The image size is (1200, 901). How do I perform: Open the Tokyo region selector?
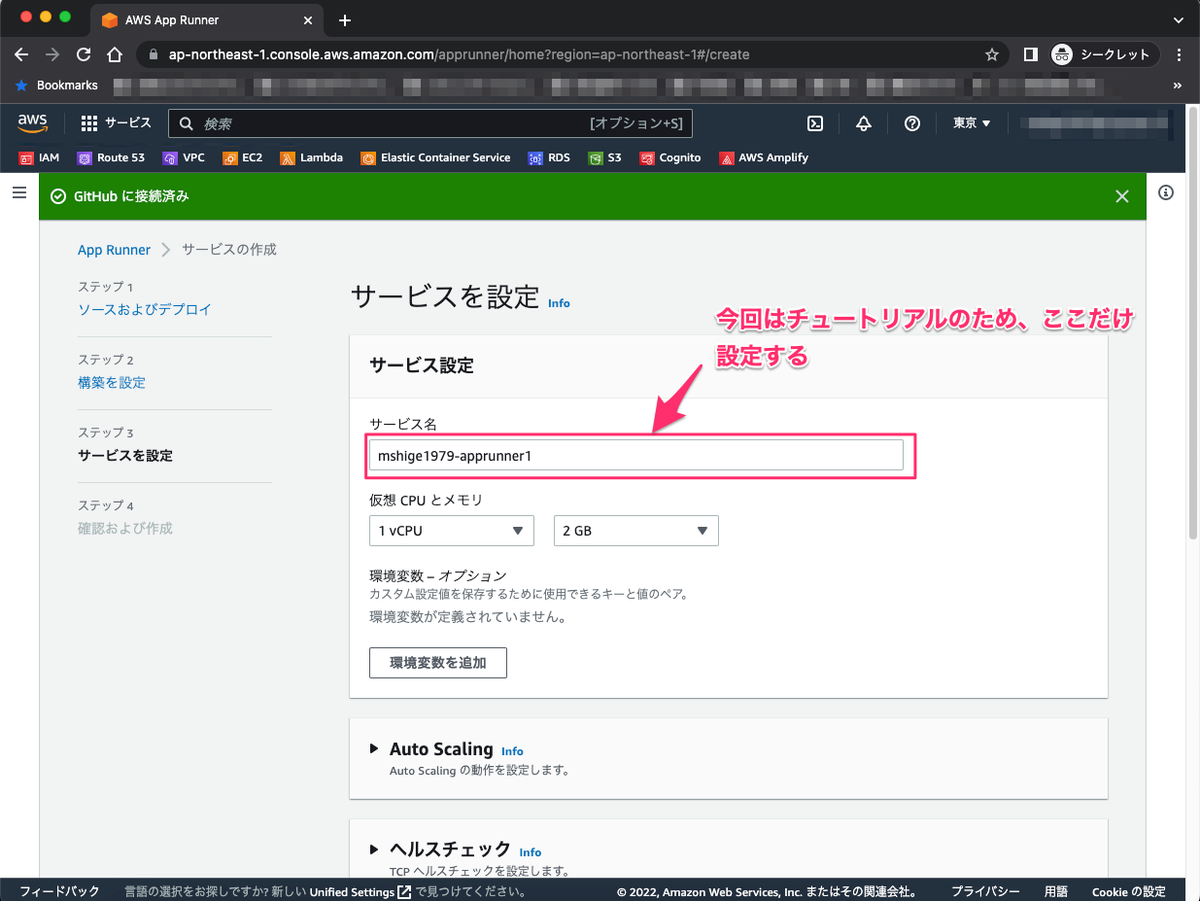click(x=971, y=123)
